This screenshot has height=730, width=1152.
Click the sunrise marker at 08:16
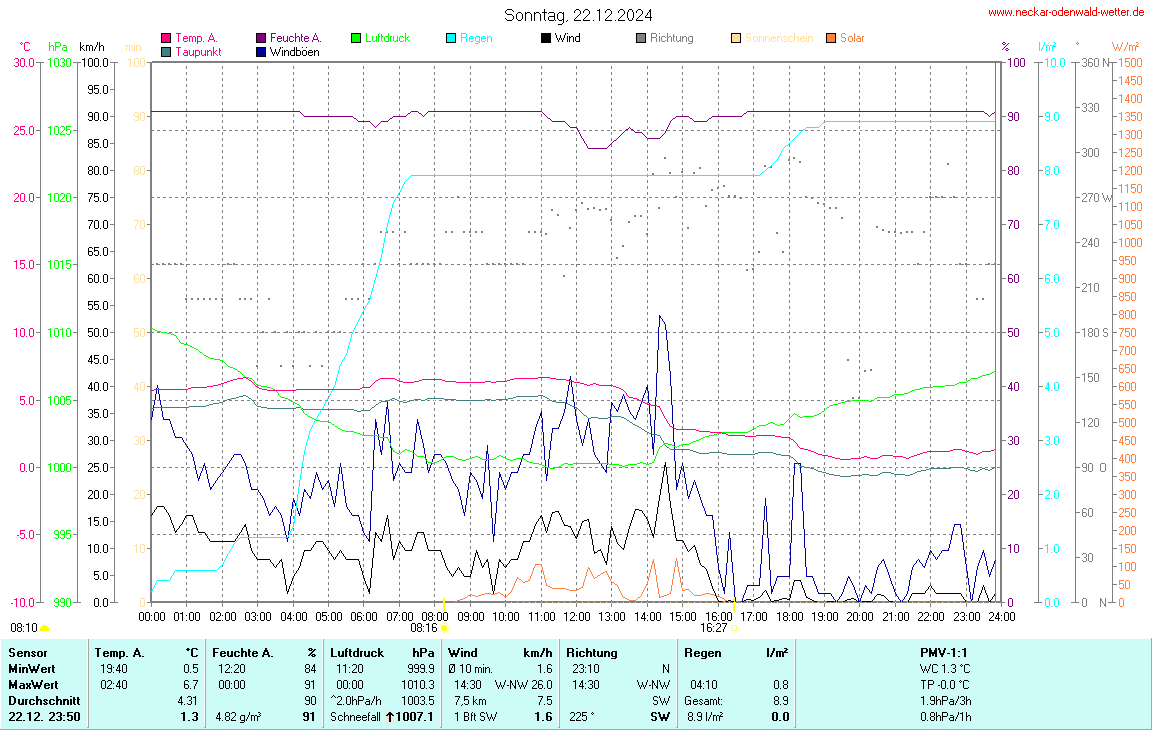click(x=444, y=628)
